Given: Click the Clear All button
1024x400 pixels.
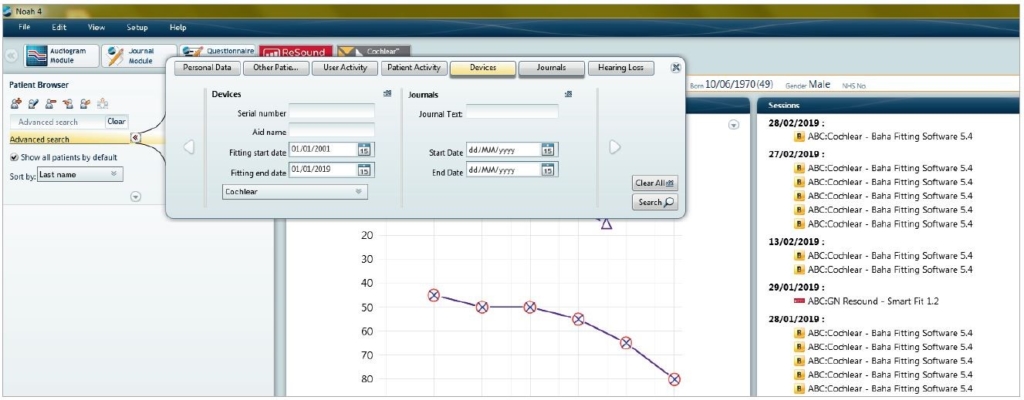Looking at the screenshot, I should (x=654, y=184).
